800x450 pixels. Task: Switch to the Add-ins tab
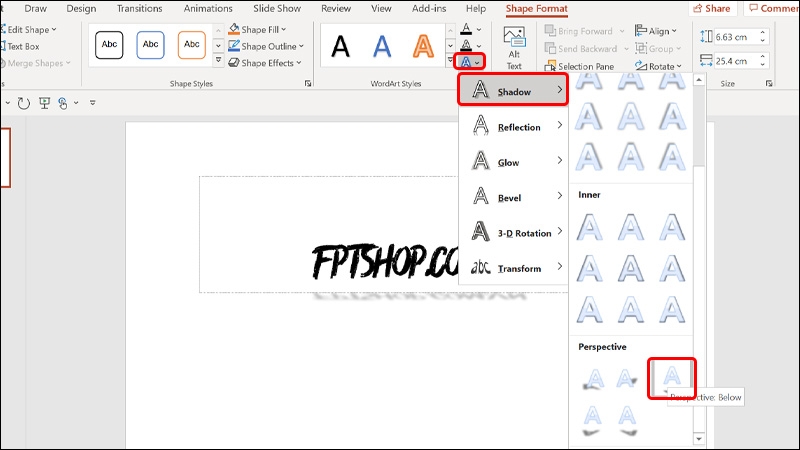429,9
